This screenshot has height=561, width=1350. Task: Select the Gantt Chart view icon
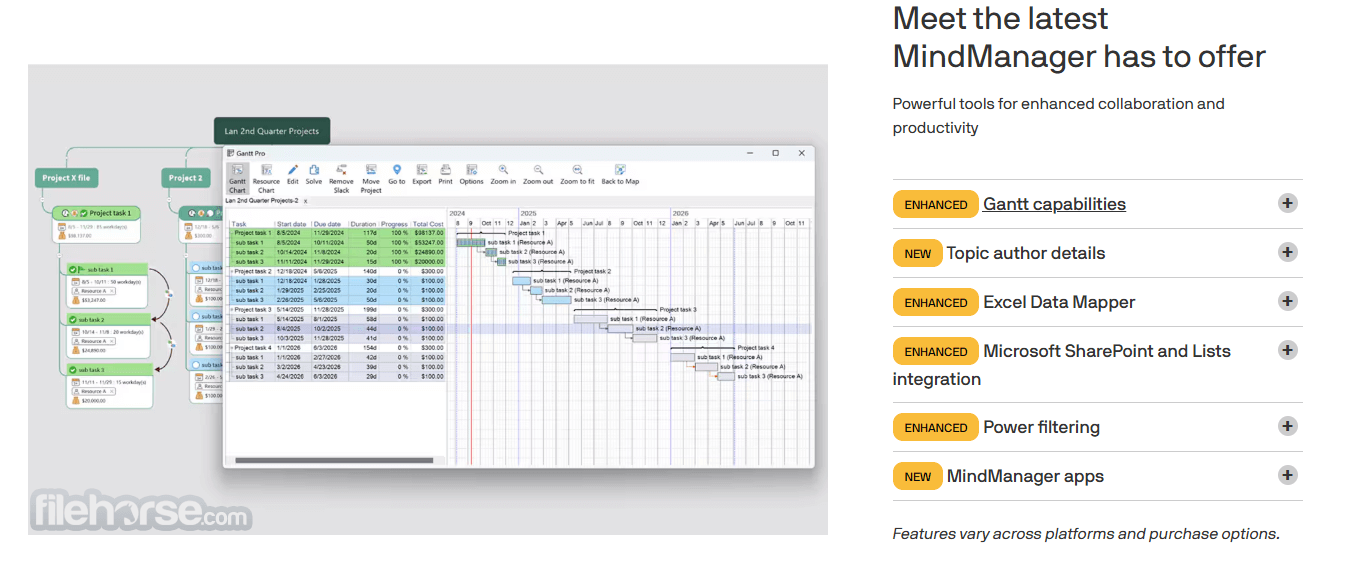click(x=238, y=178)
